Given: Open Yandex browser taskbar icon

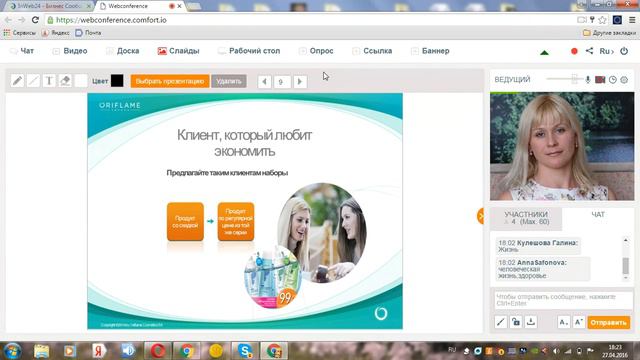Looking at the screenshot, I should click(98, 351).
